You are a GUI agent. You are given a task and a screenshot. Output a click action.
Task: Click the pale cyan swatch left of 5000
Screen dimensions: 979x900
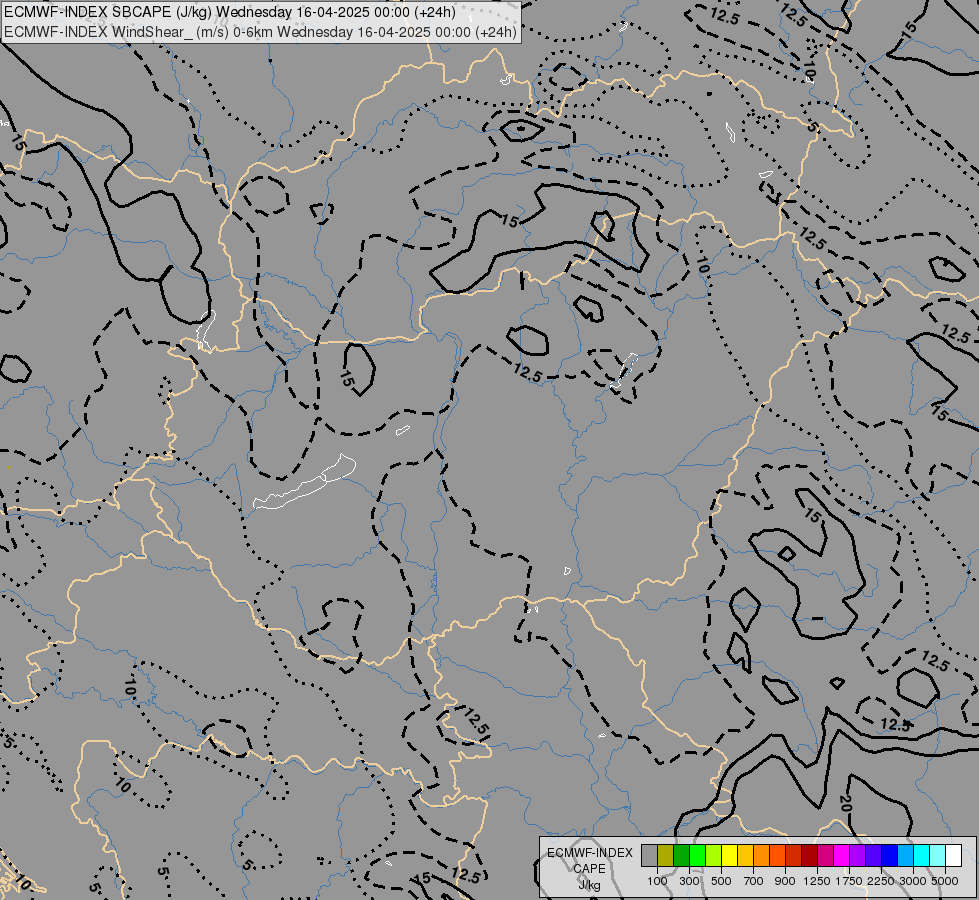(x=937, y=855)
